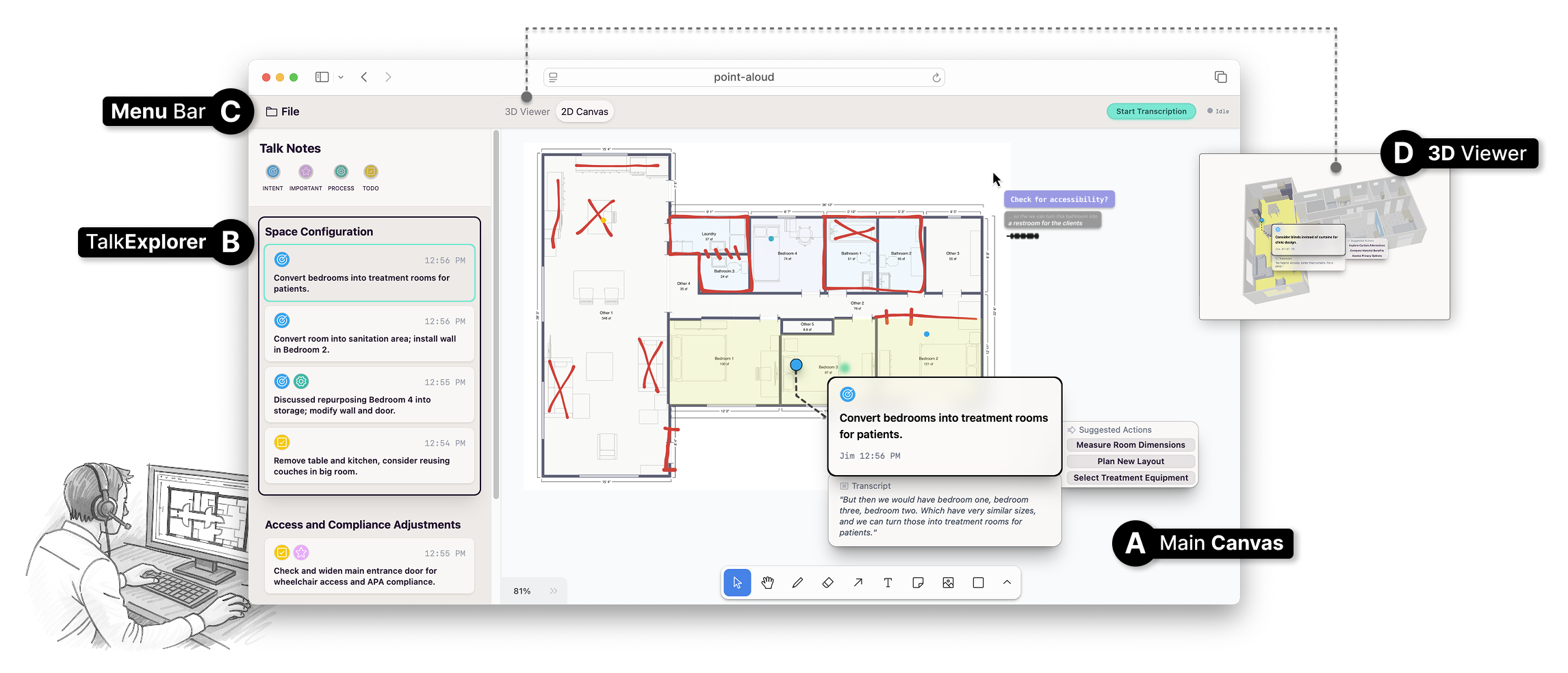1568x673 pixels.
Task: Click the Talk Notes heading
Action: 290,149
